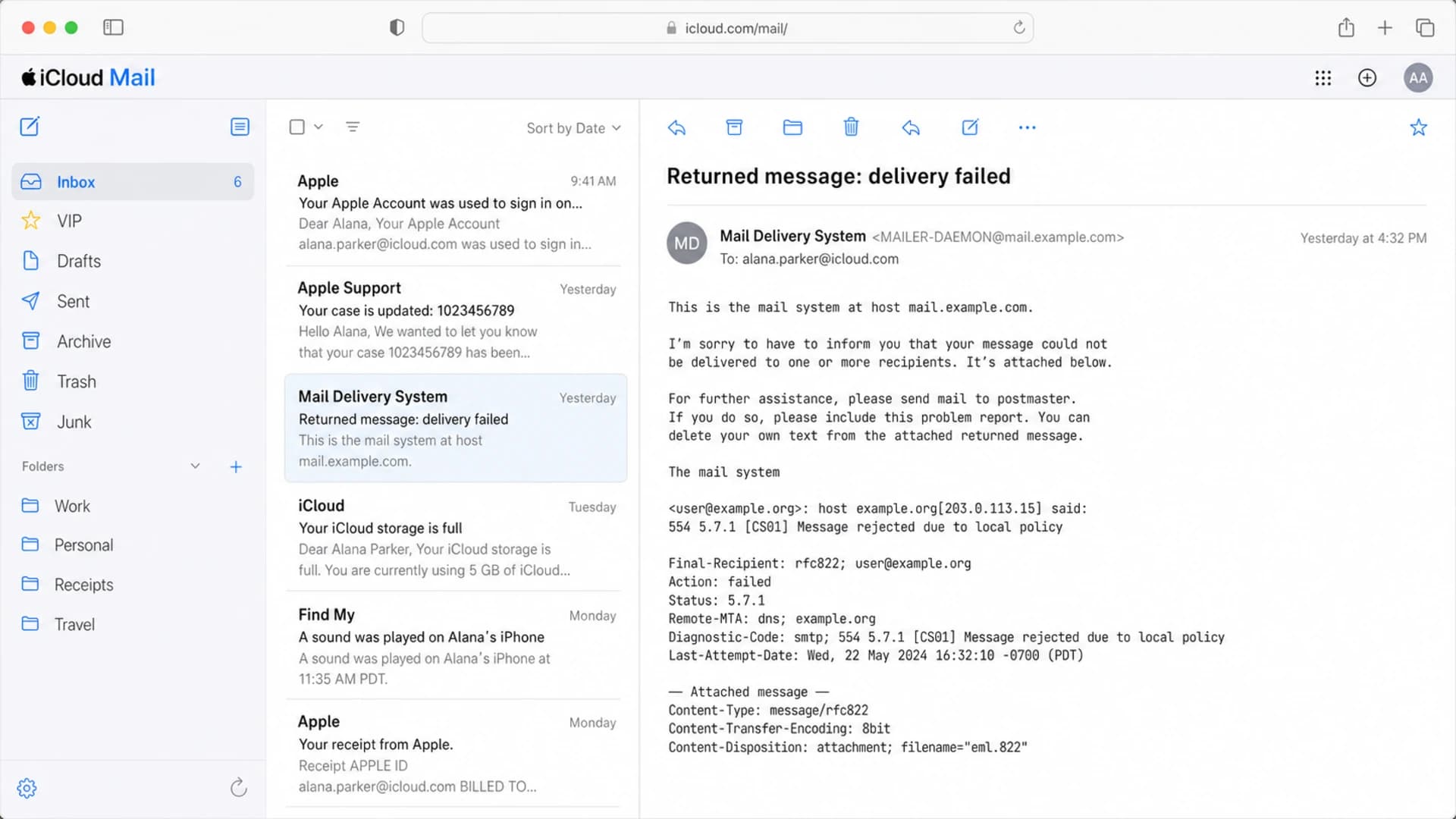Open the select messages dropdown arrow
1456x819 pixels.
(318, 127)
